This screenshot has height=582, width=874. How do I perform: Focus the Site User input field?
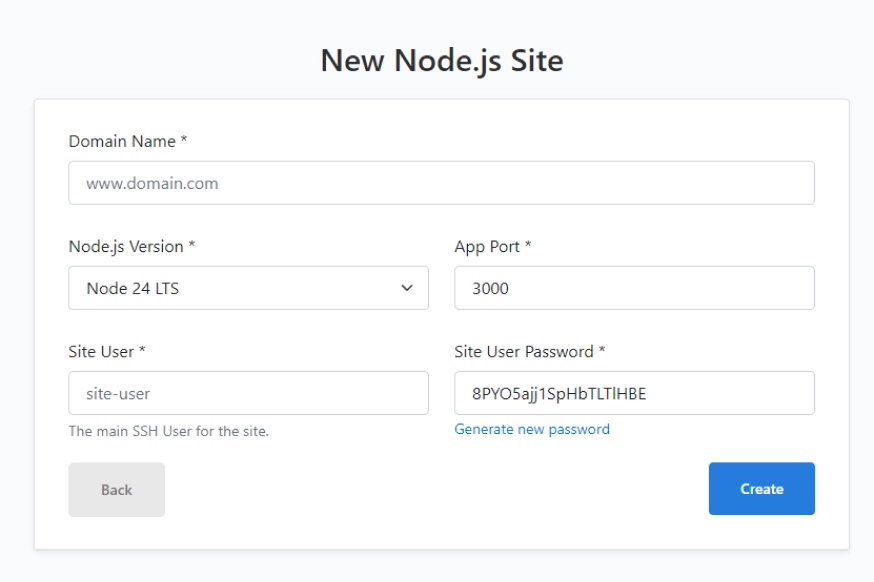249,393
